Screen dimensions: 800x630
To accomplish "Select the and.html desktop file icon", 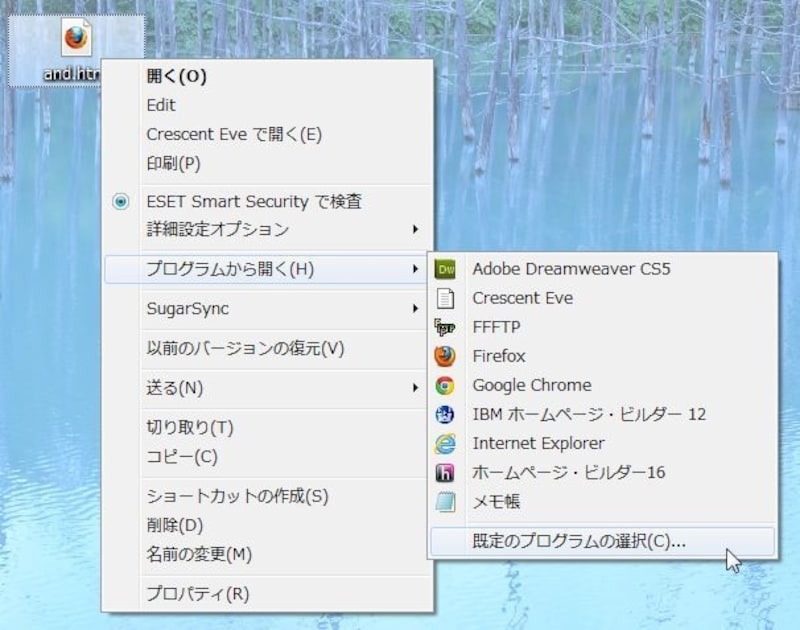I will pyautogui.click(x=77, y=37).
